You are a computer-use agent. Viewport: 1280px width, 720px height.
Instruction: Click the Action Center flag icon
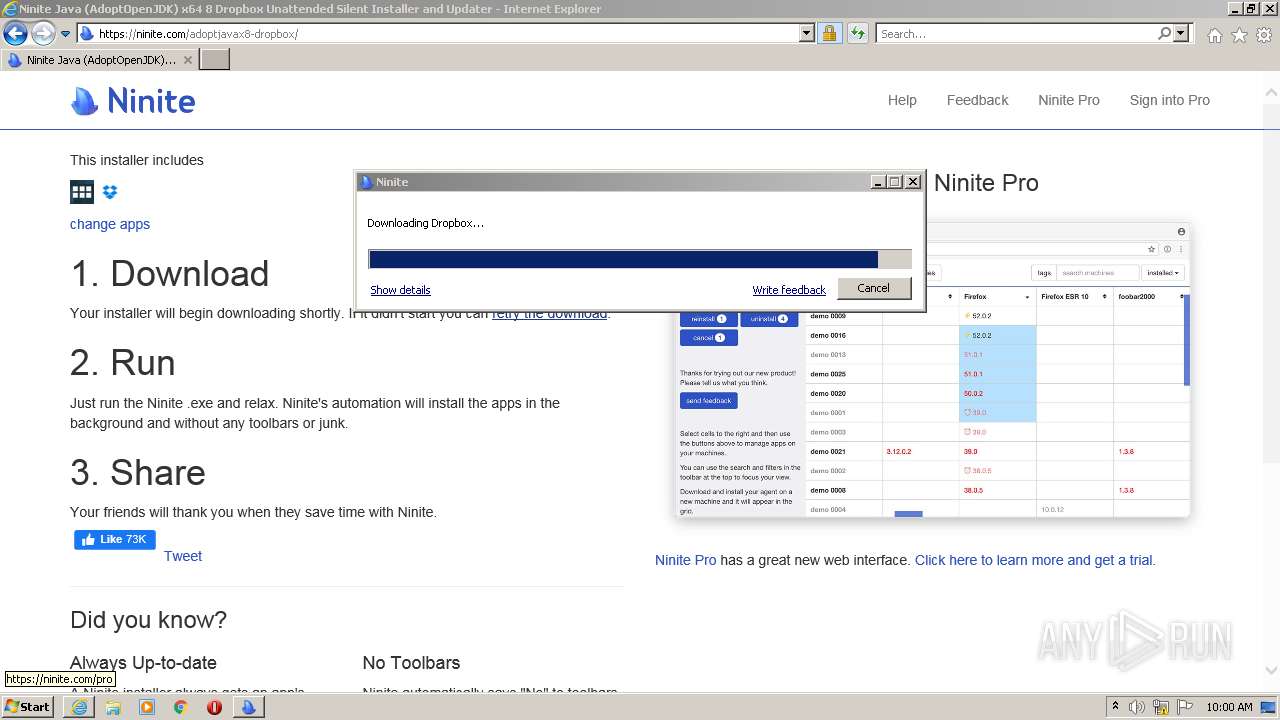(1185, 707)
